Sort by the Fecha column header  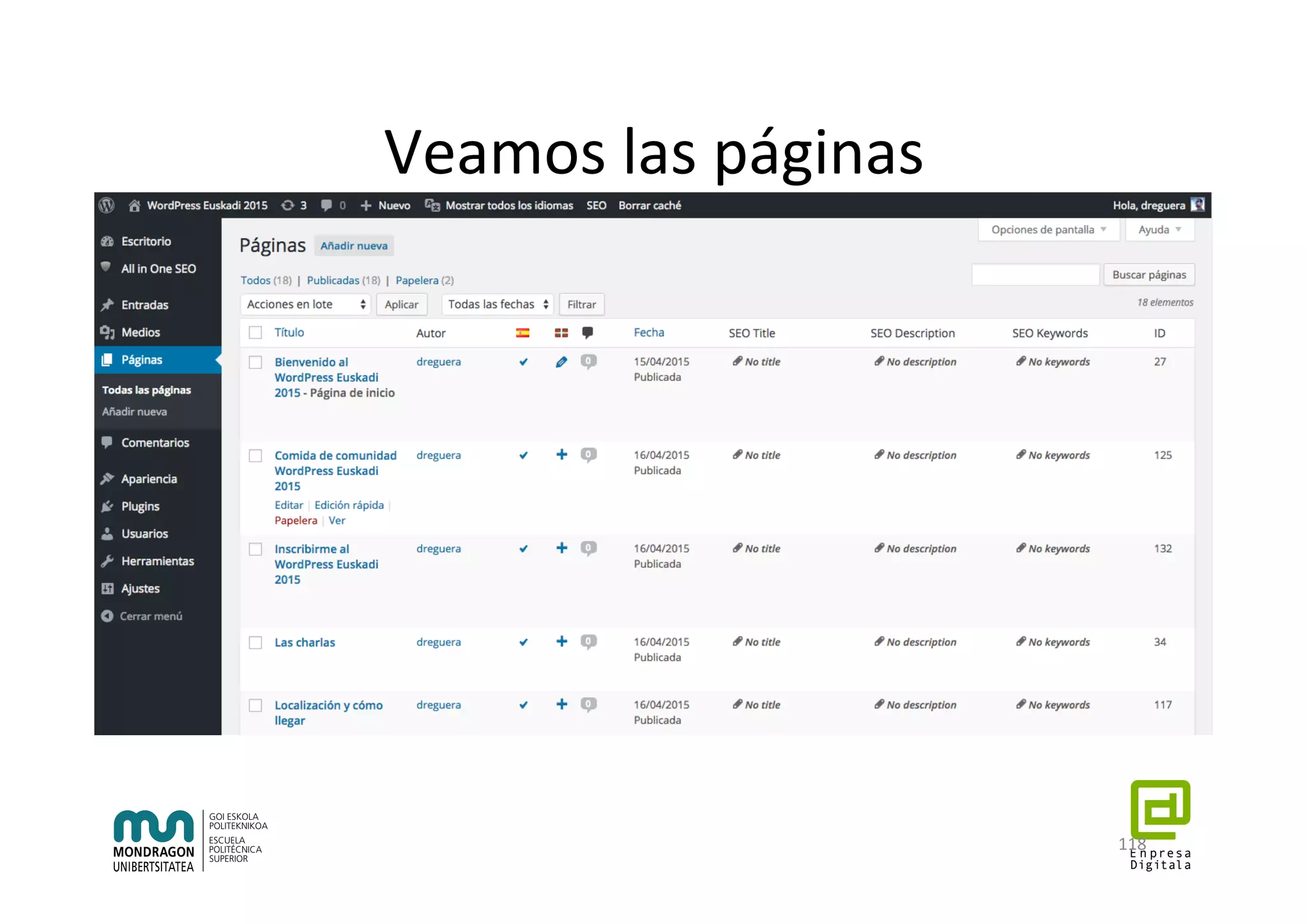(649, 333)
